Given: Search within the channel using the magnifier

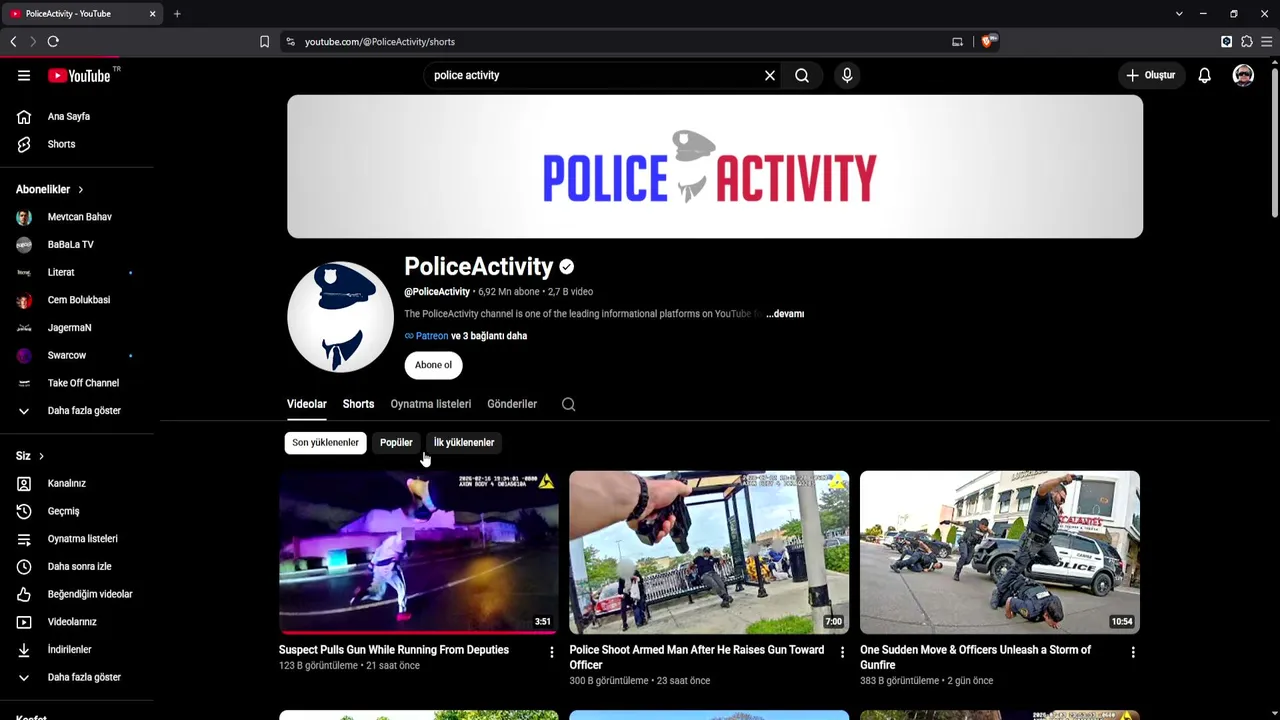Looking at the screenshot, I should click(x=569, y=404).
